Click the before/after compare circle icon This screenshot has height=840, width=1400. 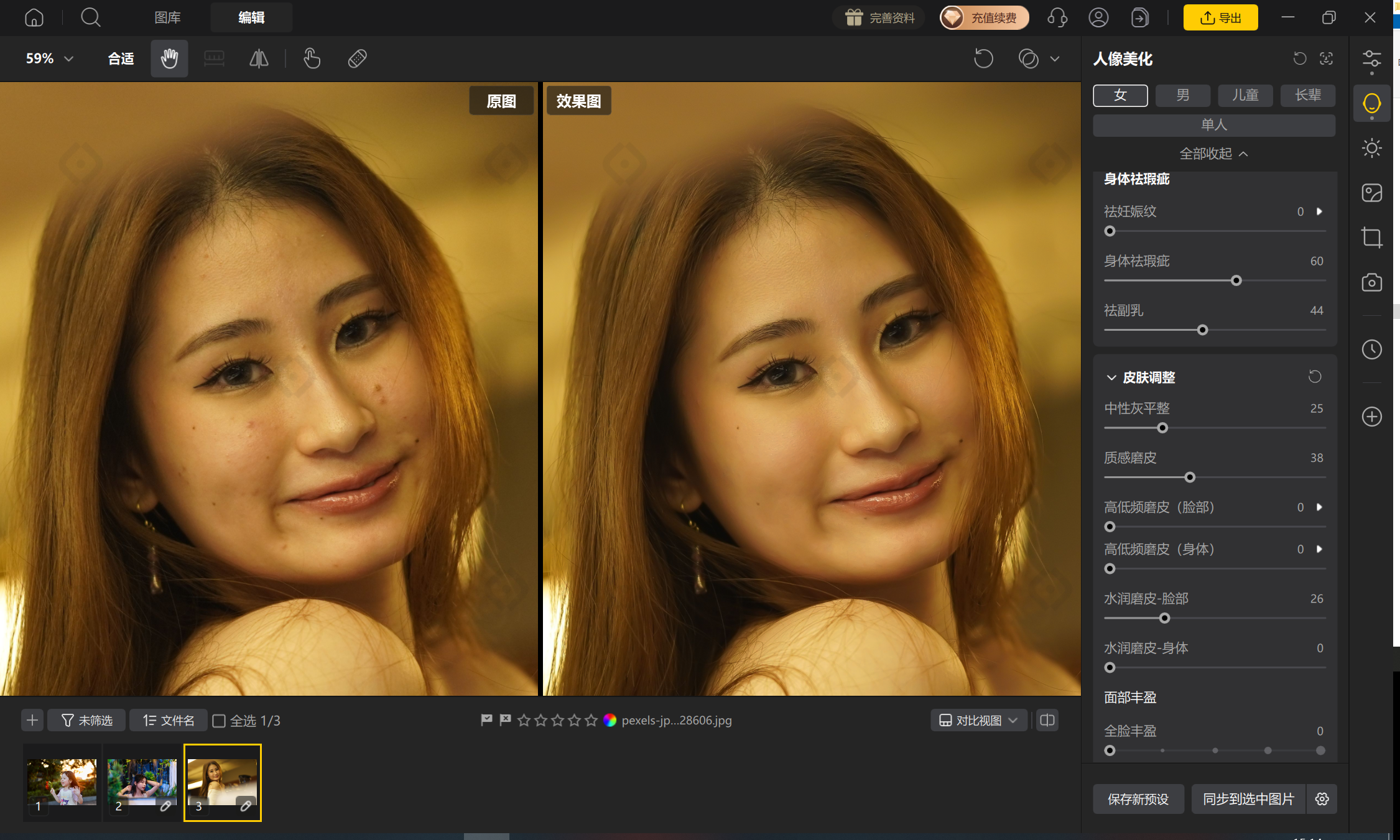(1029, 59)
